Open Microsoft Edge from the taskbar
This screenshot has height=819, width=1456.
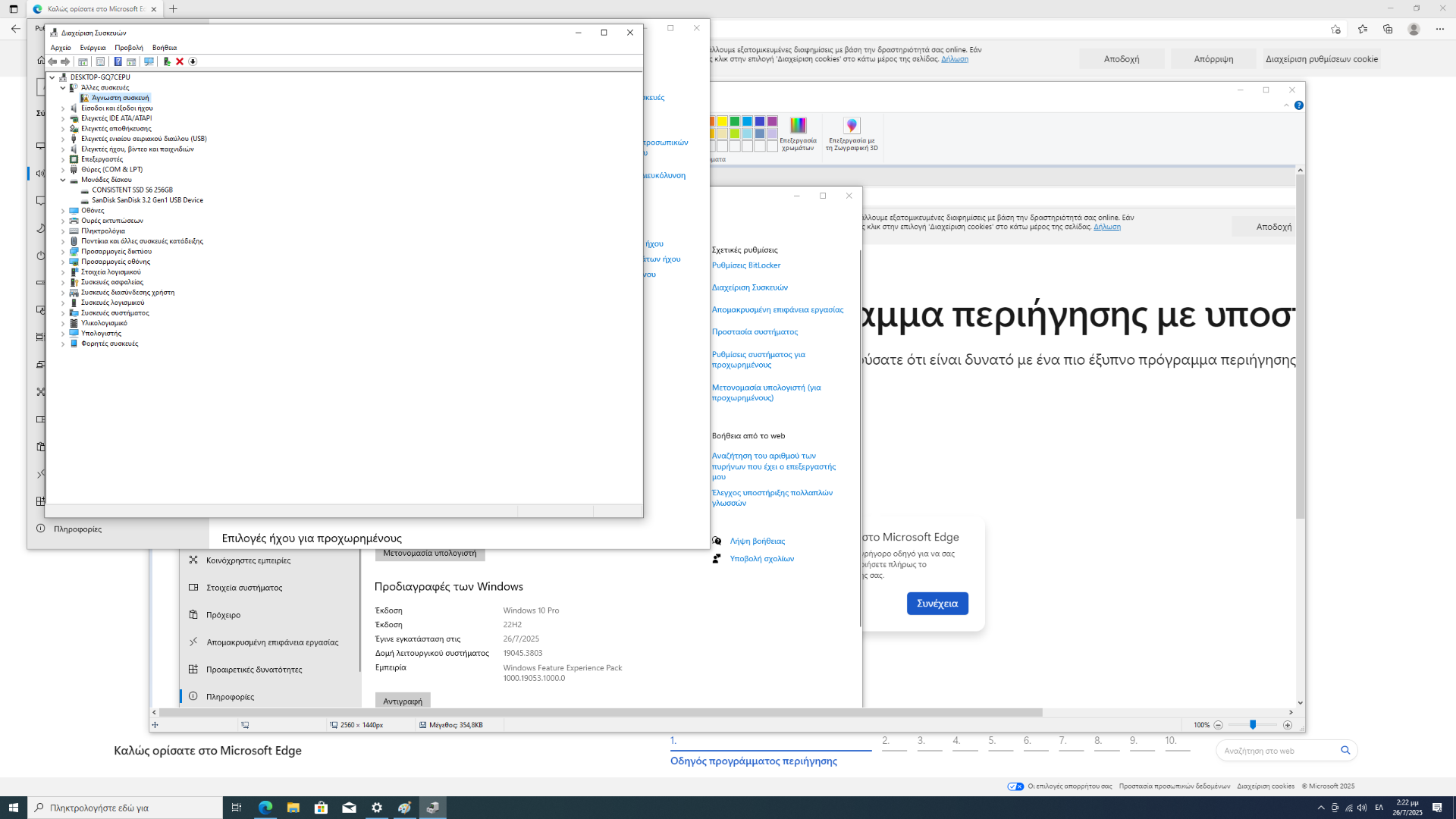[265, 808]
